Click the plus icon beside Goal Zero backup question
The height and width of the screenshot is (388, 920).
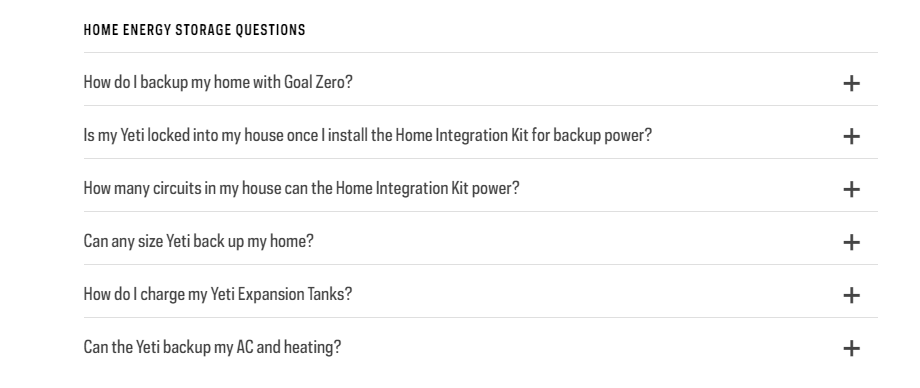click(x=851, y=83)
